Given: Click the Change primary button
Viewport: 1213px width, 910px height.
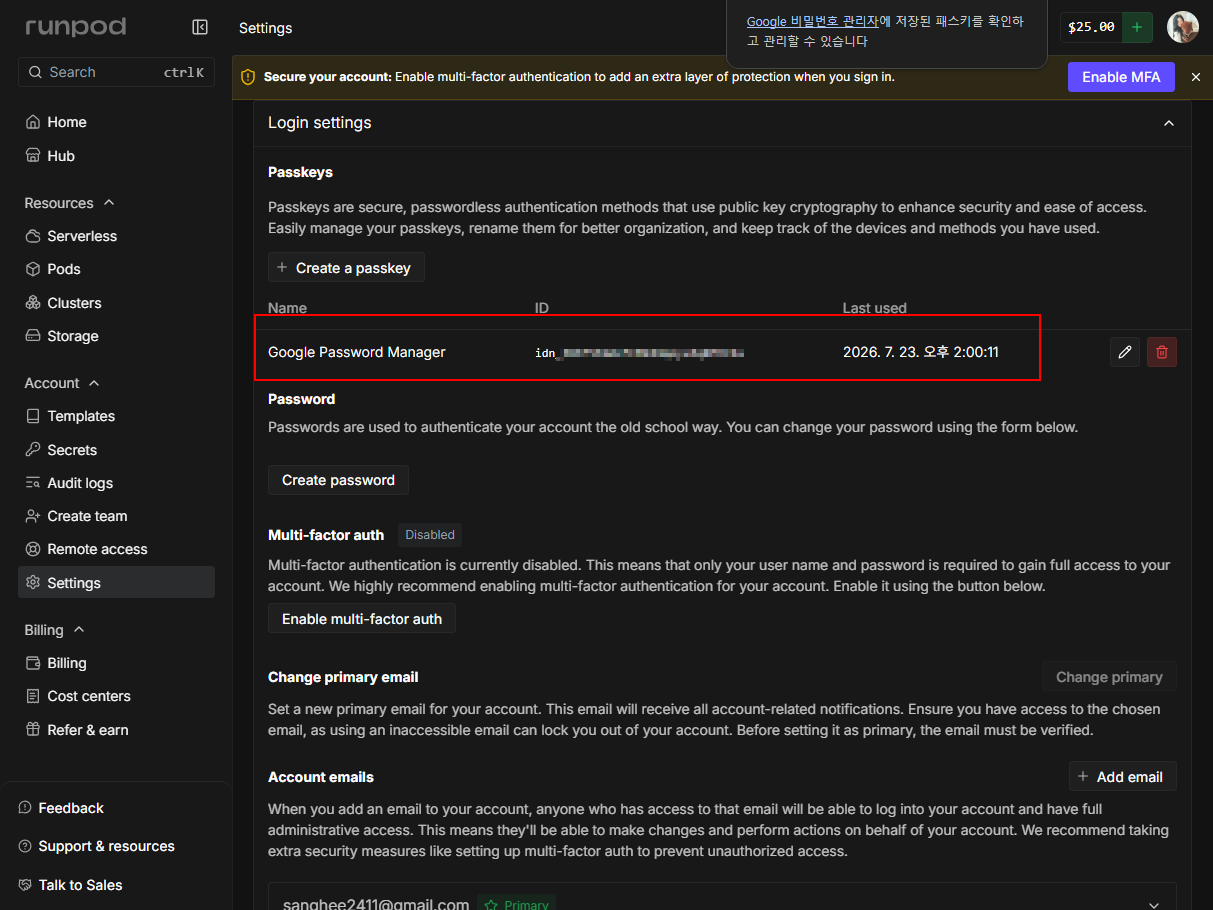Looking at the screenshot, I should click(x=1109, y=677).
